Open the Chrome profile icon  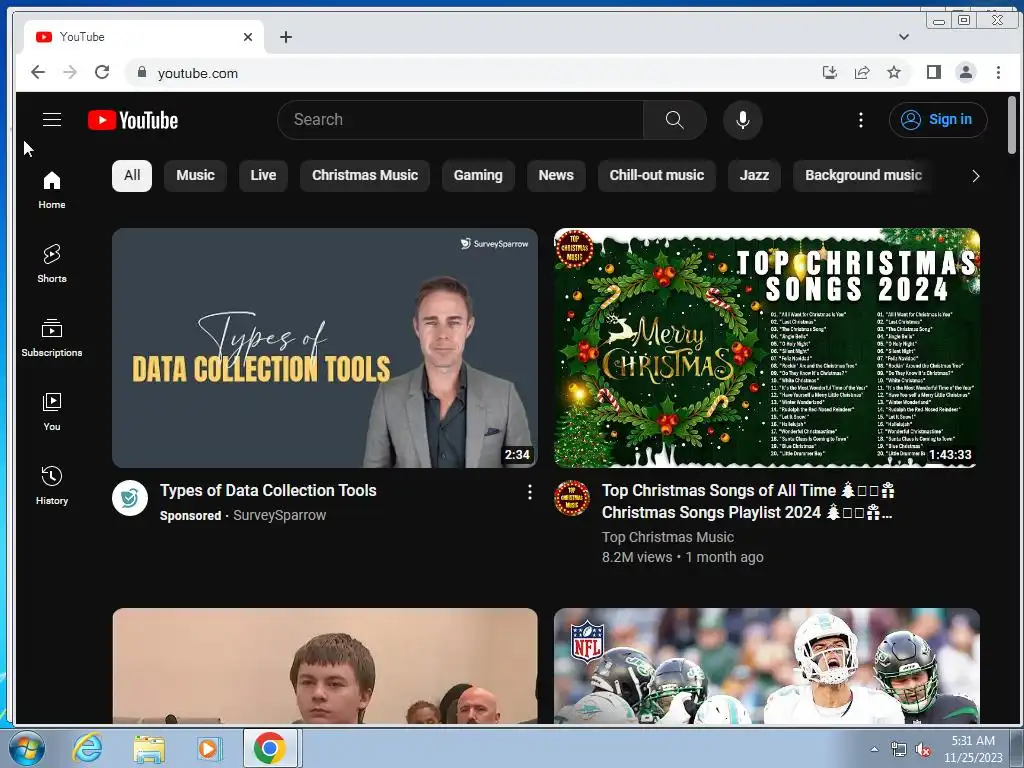point(966,72)
